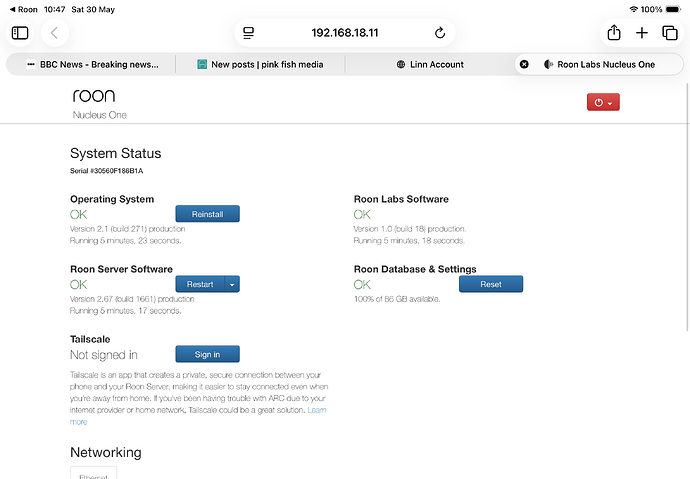Image resolution: width=690 pixels, height=479 pixels.
Task: Click the System Status heading
Action: (x=115, y=153)
